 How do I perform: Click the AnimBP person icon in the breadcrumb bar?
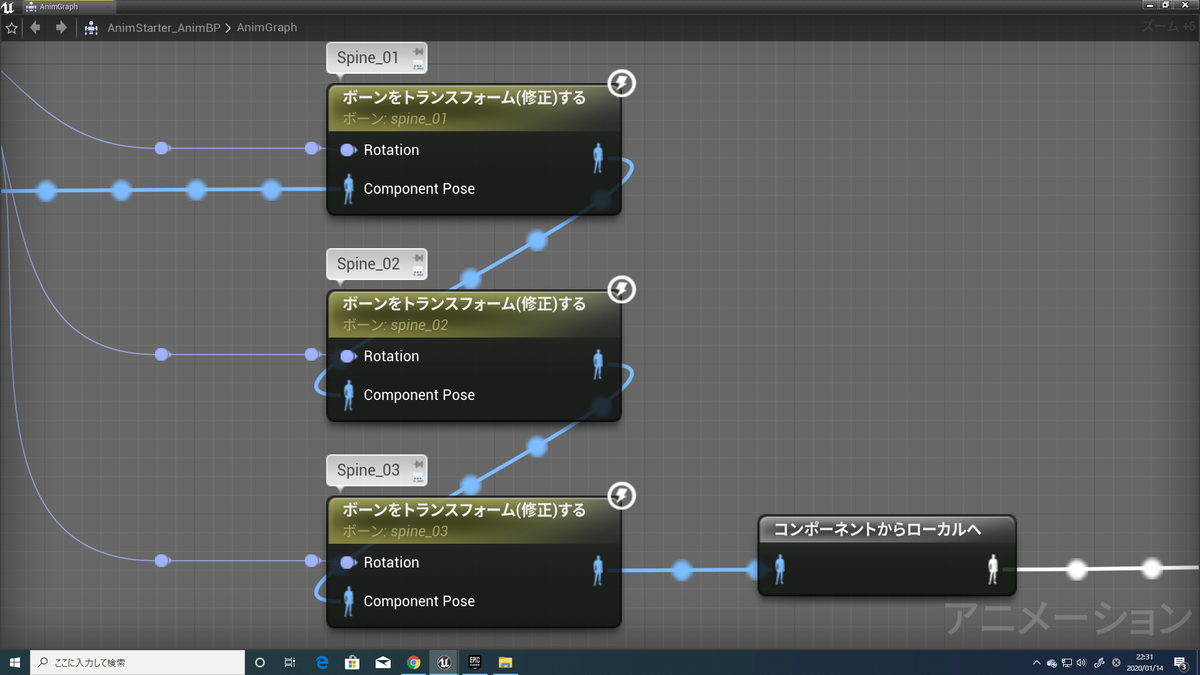point(90,29)
